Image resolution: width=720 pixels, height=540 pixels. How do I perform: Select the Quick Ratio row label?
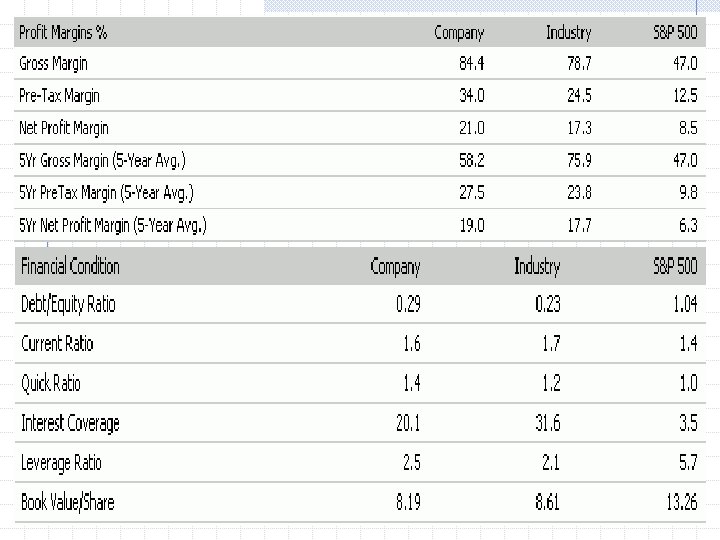tap(51, 383)
